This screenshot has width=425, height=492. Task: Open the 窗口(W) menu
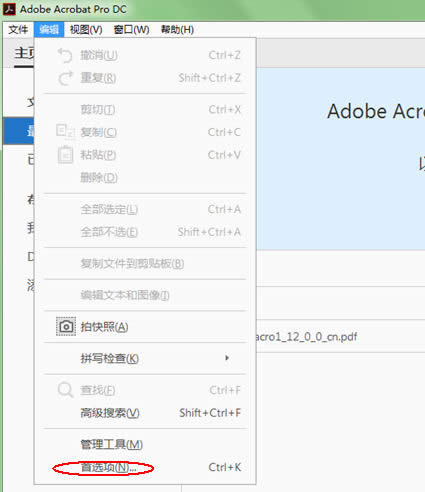point(131,30)
